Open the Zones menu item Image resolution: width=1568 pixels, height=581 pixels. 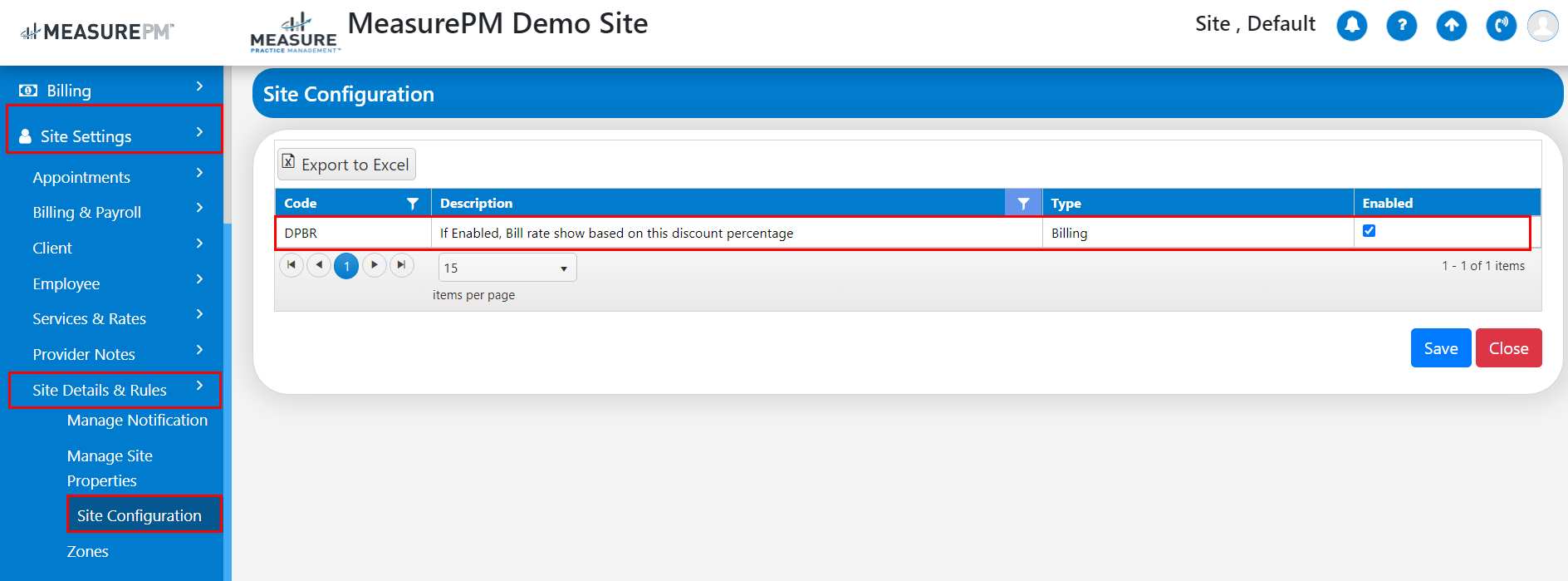pyautogui.click(x=87, y=552)
